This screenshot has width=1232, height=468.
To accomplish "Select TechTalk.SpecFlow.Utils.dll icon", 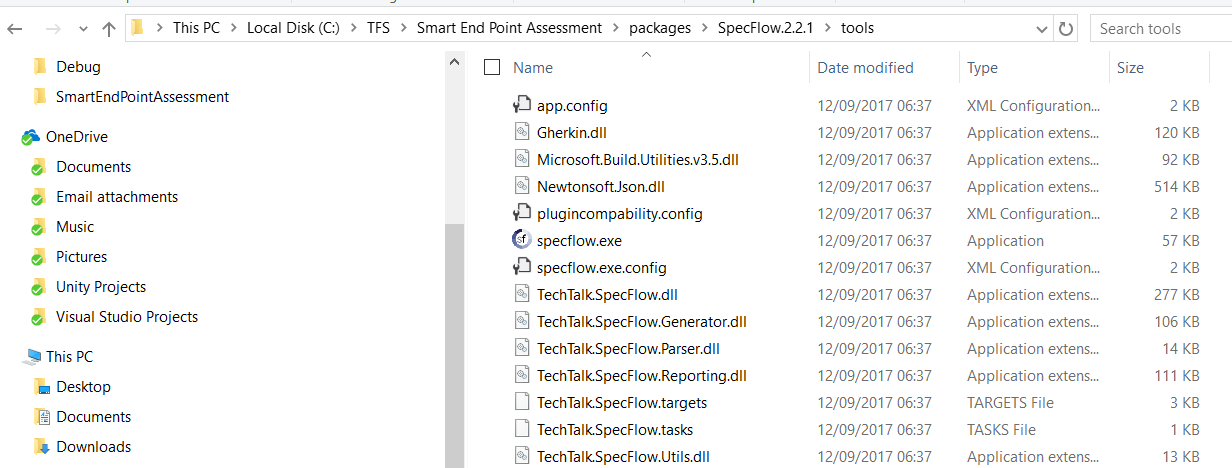I will click(x=521, y=455).
